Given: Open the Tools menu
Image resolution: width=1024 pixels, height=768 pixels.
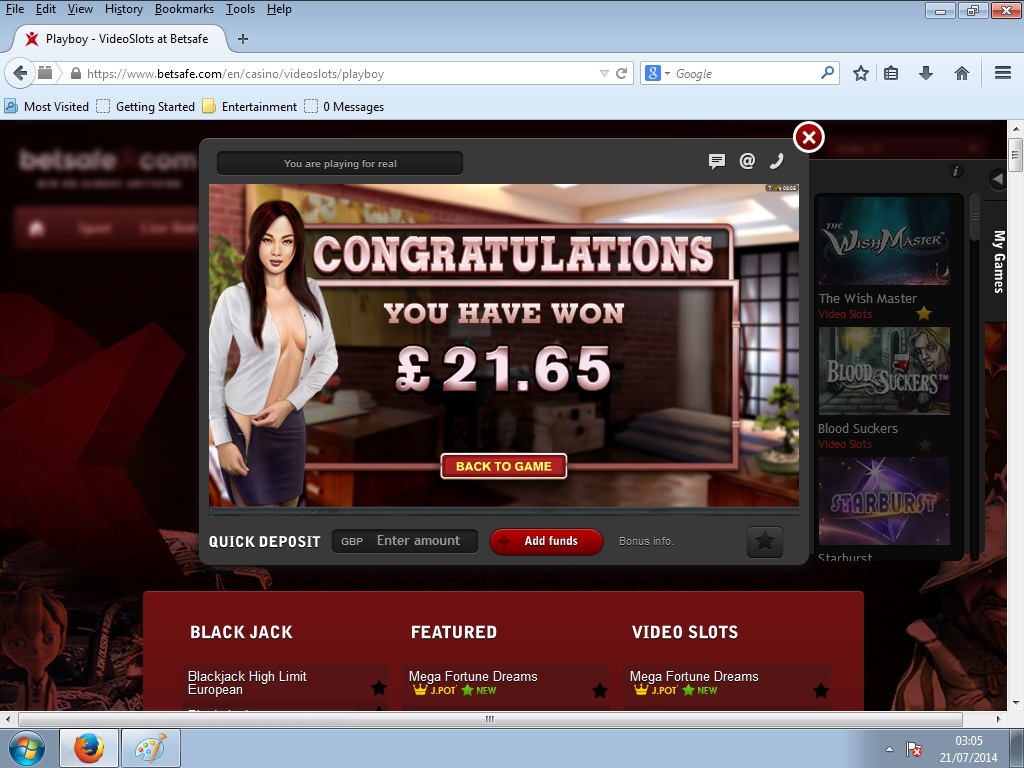Looking at the screenshot, I should point(240,9).
